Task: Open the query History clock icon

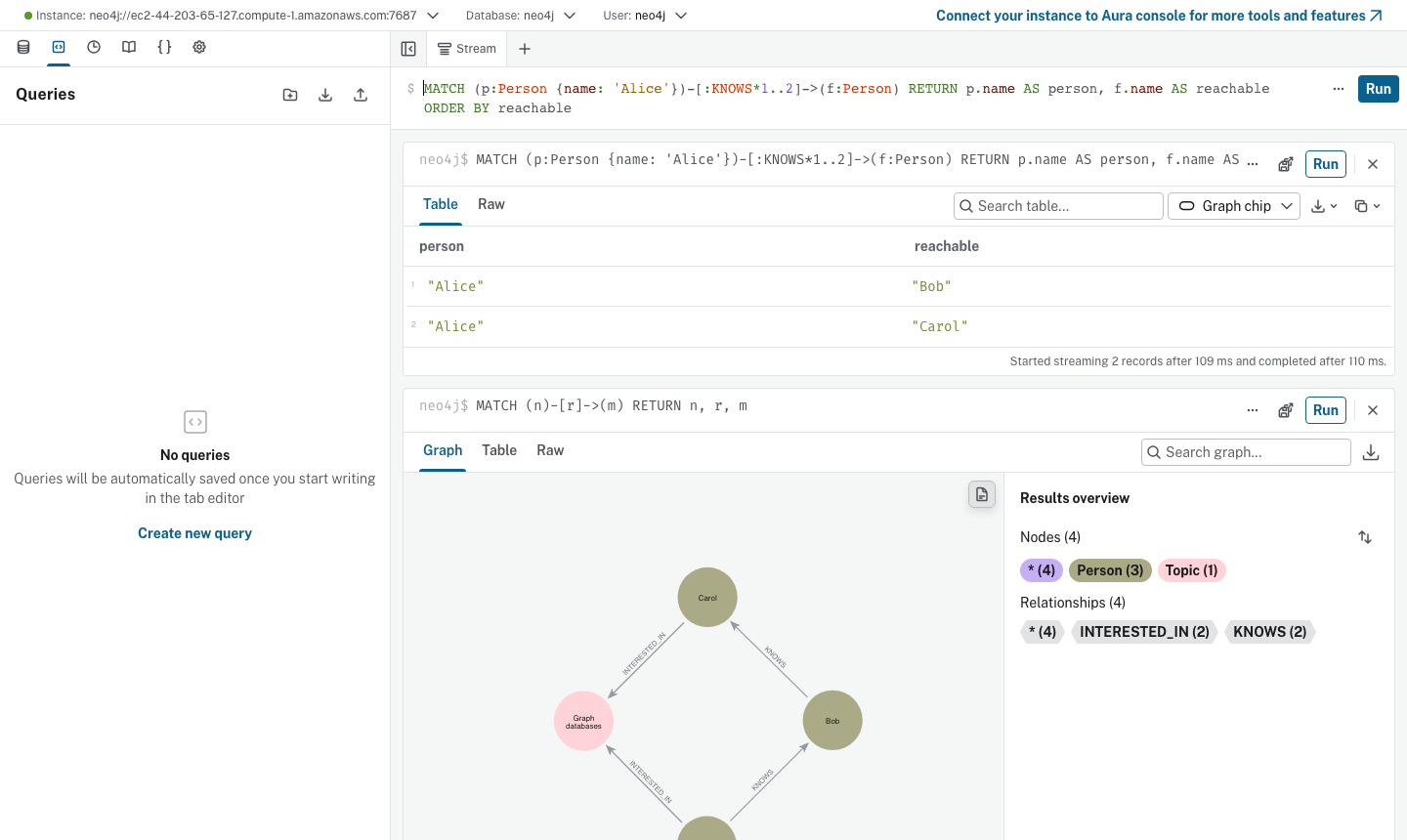Action: pyautogui.click(x=94, y=47)
